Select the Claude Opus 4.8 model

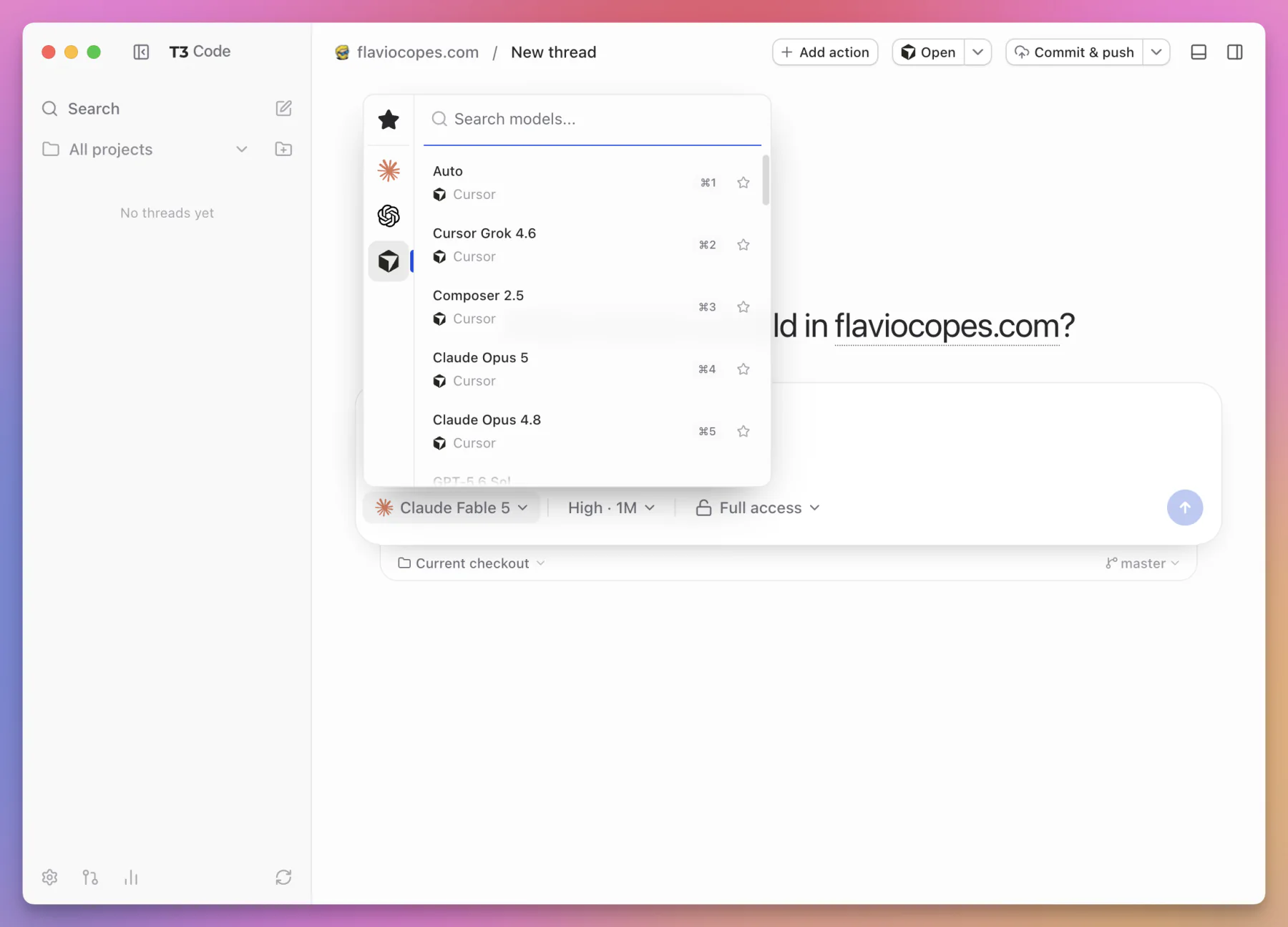pos(591,432)
